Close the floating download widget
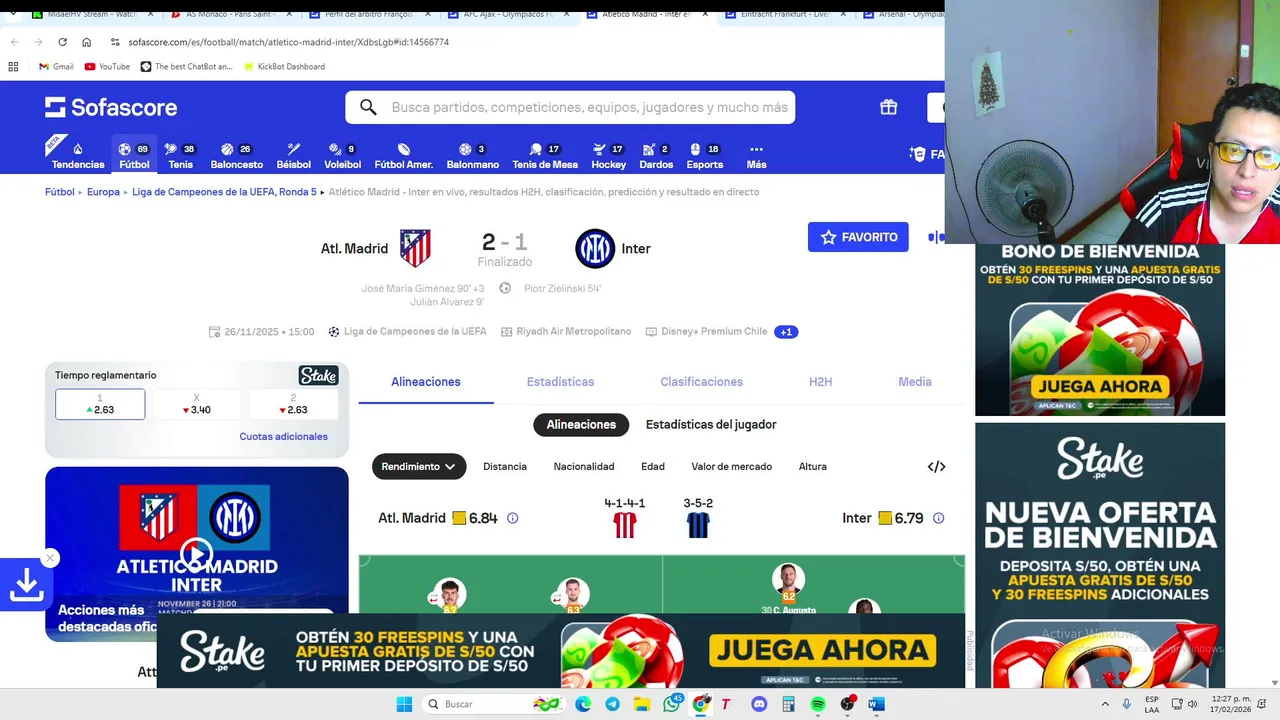 point(50,558)
